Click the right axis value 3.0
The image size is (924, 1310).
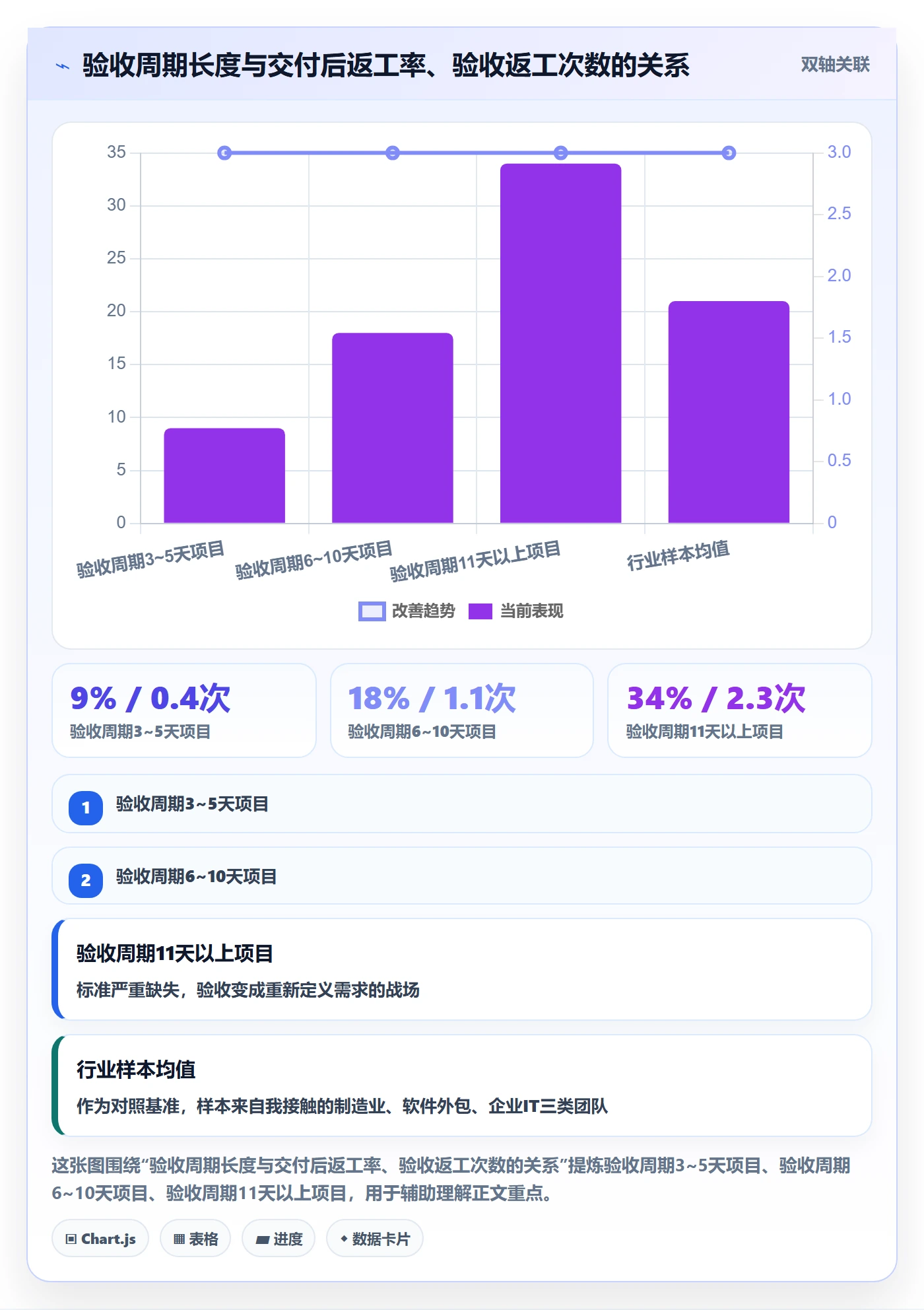[x=839, y=152]
